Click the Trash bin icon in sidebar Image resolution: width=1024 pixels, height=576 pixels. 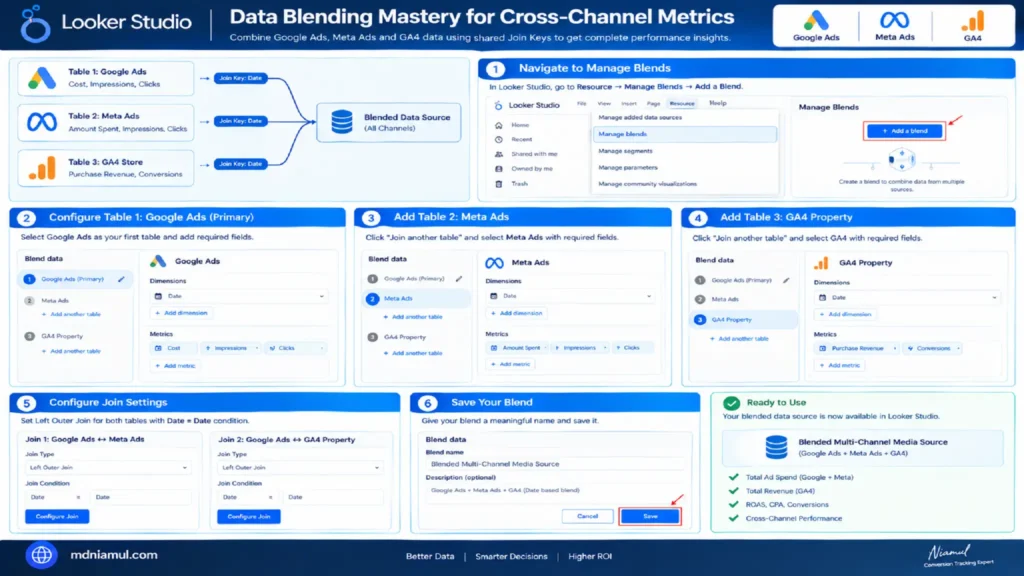(498, 184)
